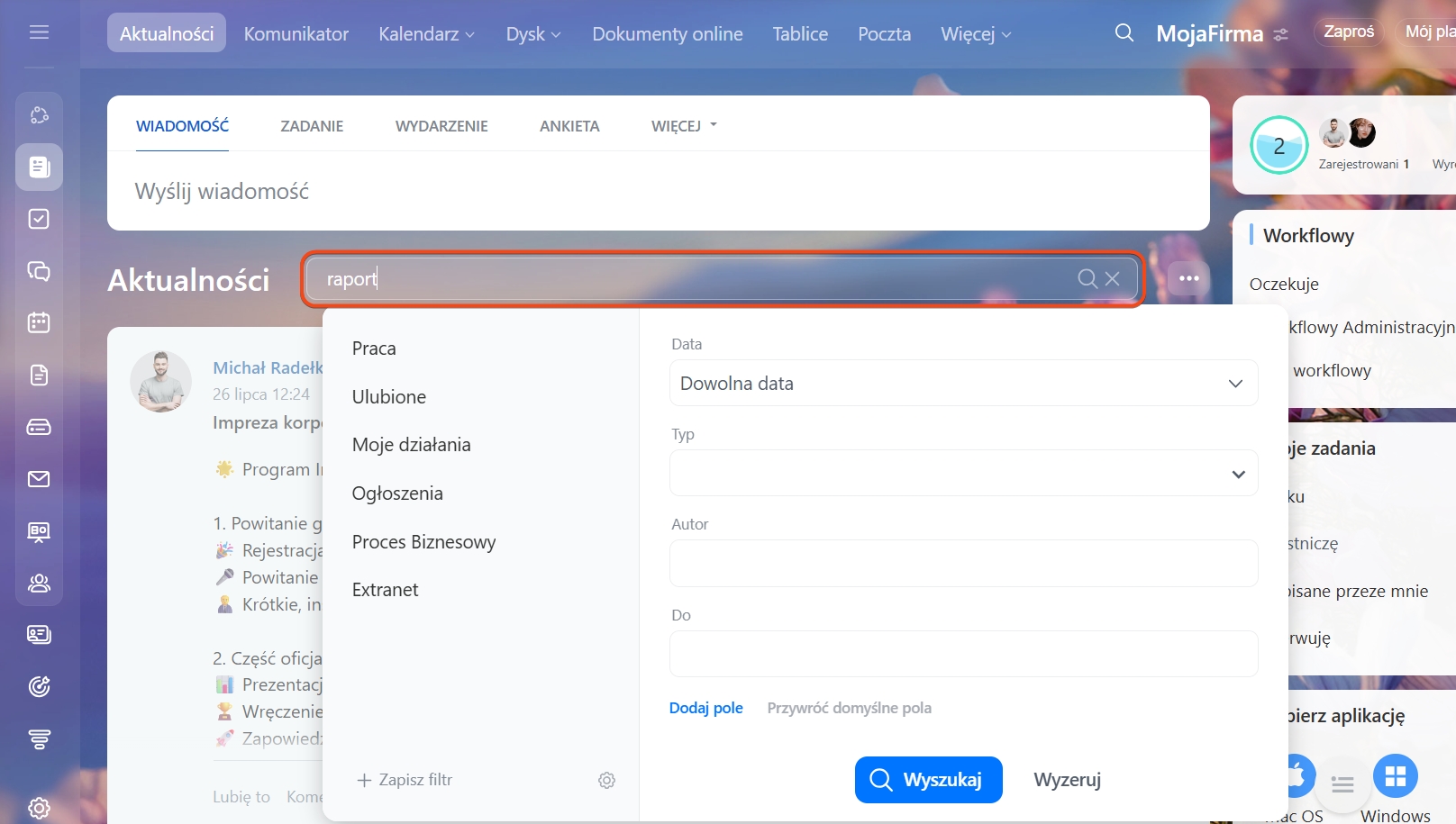Open the WIĘCEJ post type dropdown
The image size is (1456, 824).
click(x=684, y=126)
